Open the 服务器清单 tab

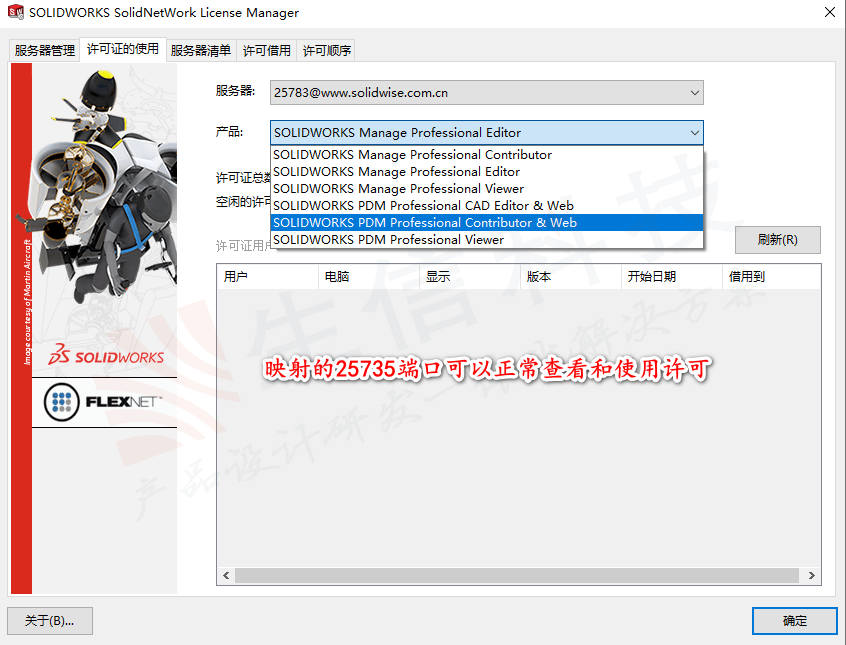[x=201, y=50]
